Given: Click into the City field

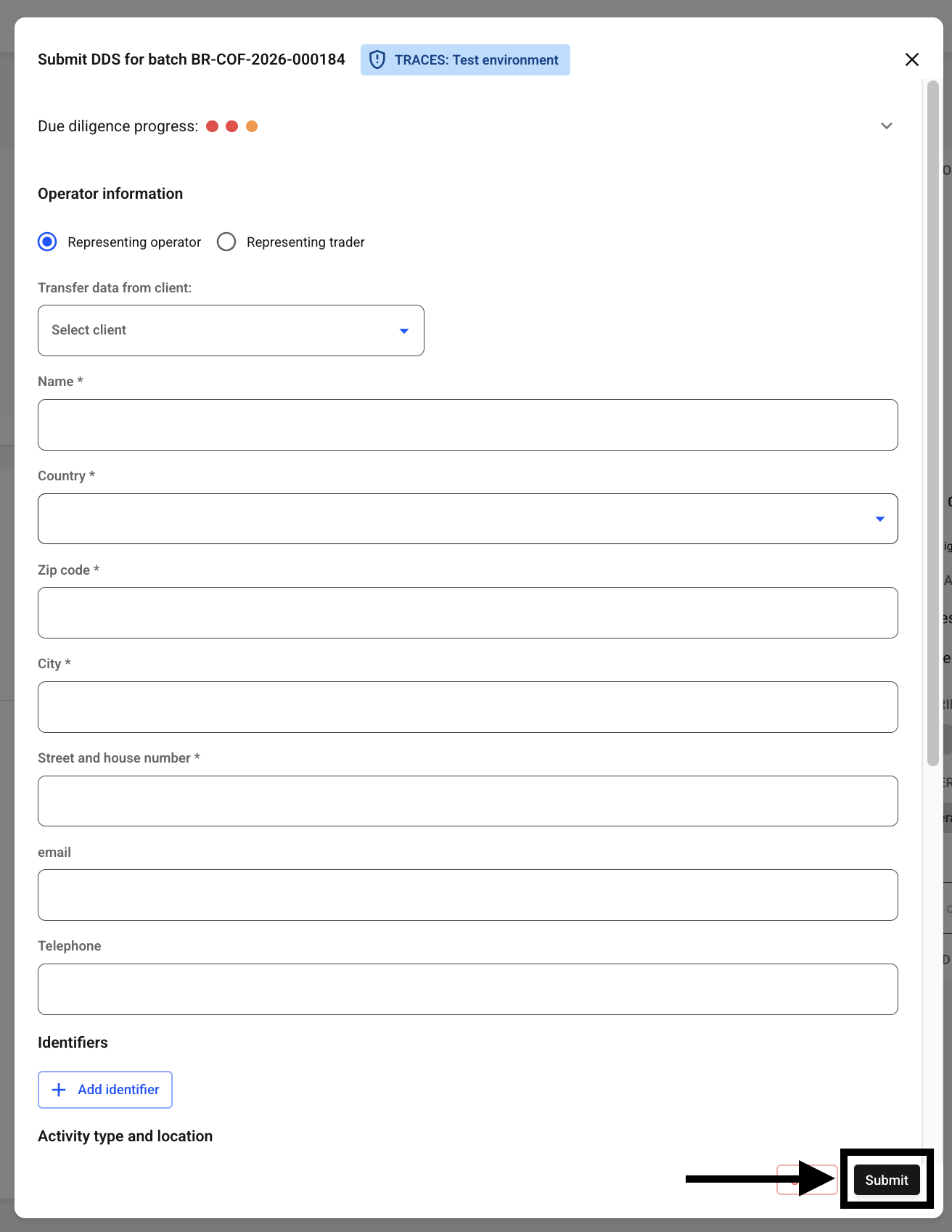Looking at the screenshot, I should pos(468,707).
